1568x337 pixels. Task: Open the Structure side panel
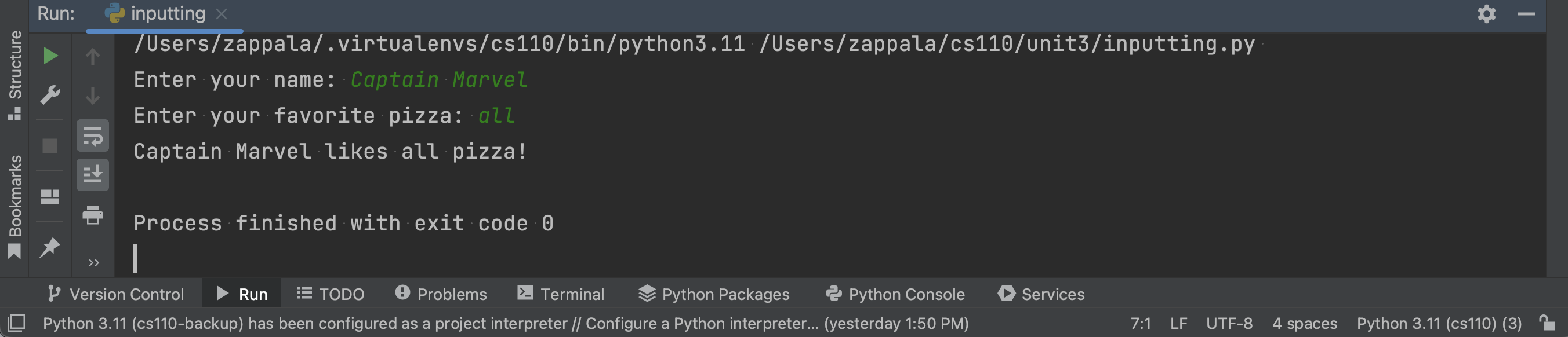(14, 74)
